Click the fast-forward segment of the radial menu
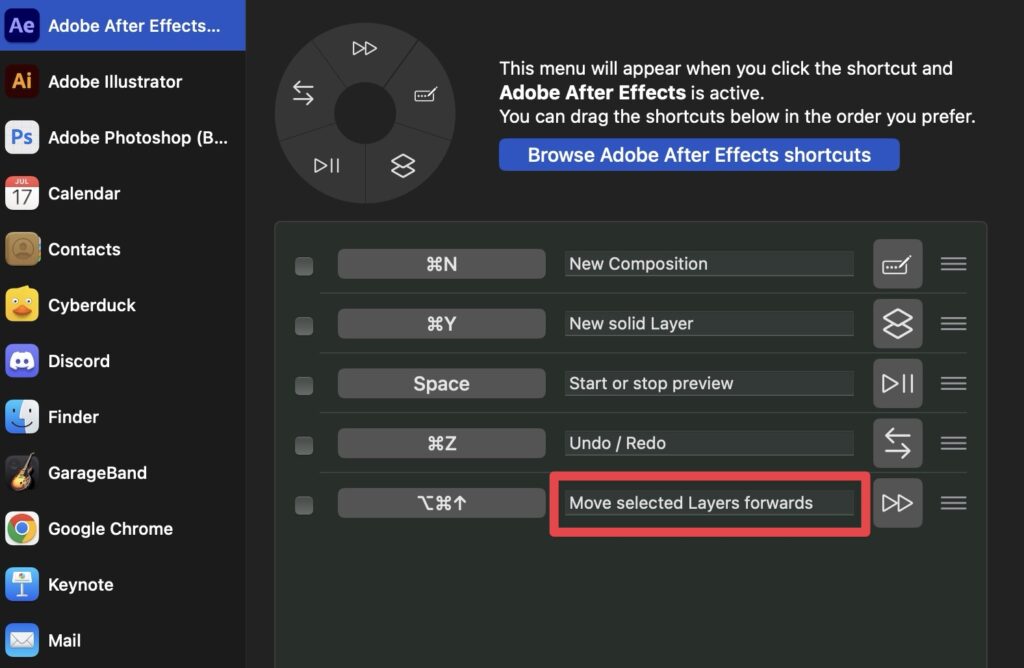Image resolution: width=1024 pixels, height=668 pixels. click(364, 48)
